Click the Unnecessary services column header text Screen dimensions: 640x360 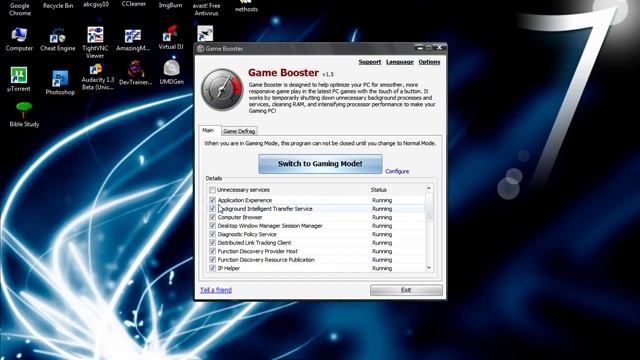(x=243, y=190)
